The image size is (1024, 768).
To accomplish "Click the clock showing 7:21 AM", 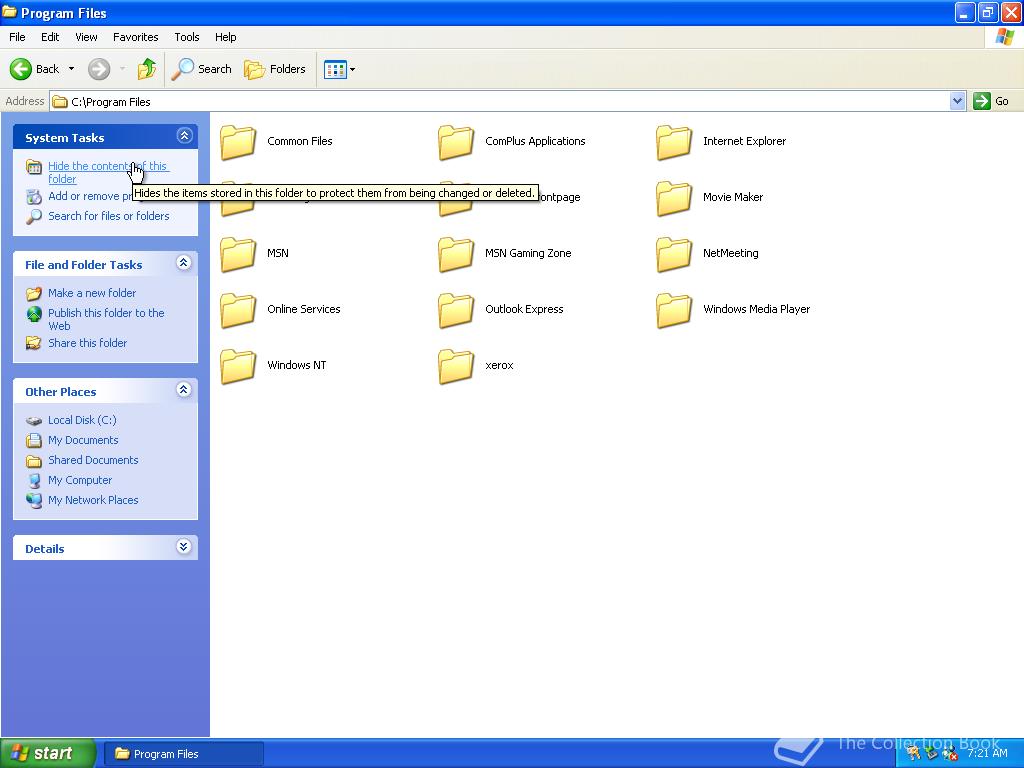I will click(x=987, y=754).
